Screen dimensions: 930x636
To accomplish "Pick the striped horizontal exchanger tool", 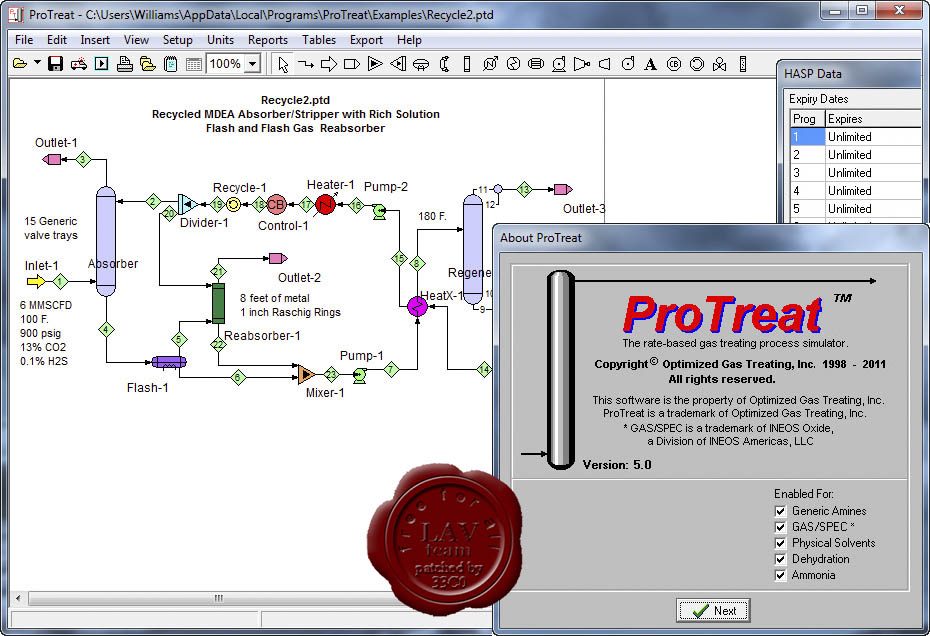I will (536, 63).
